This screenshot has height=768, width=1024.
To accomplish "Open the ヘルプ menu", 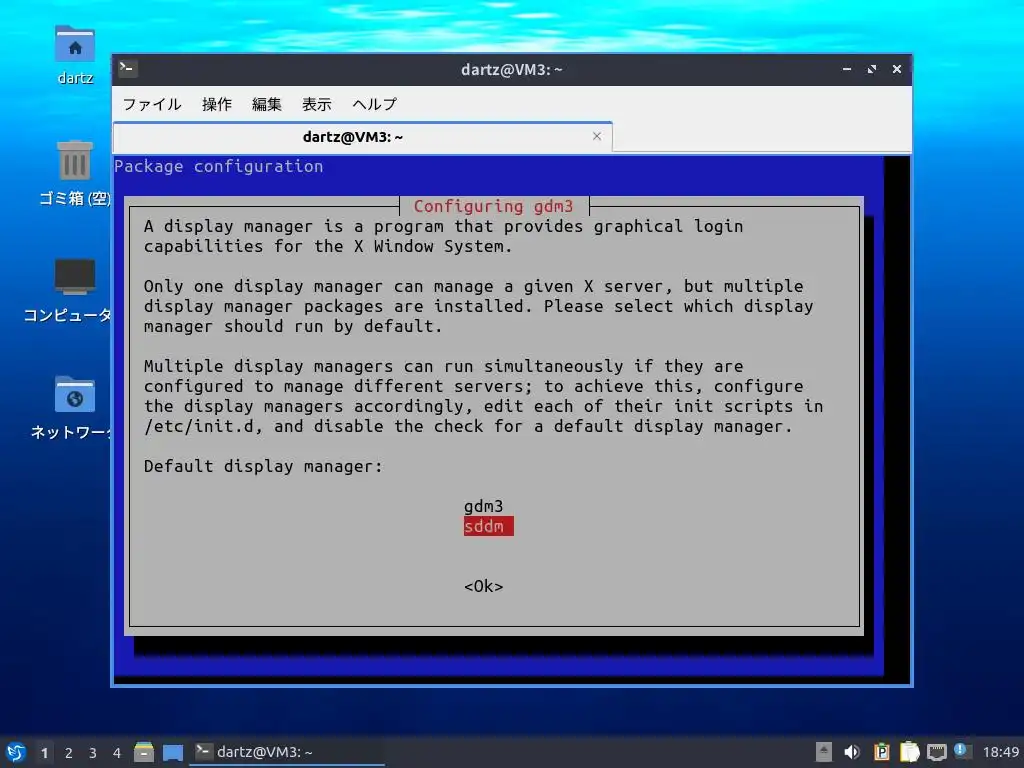I will pos(374,104).
